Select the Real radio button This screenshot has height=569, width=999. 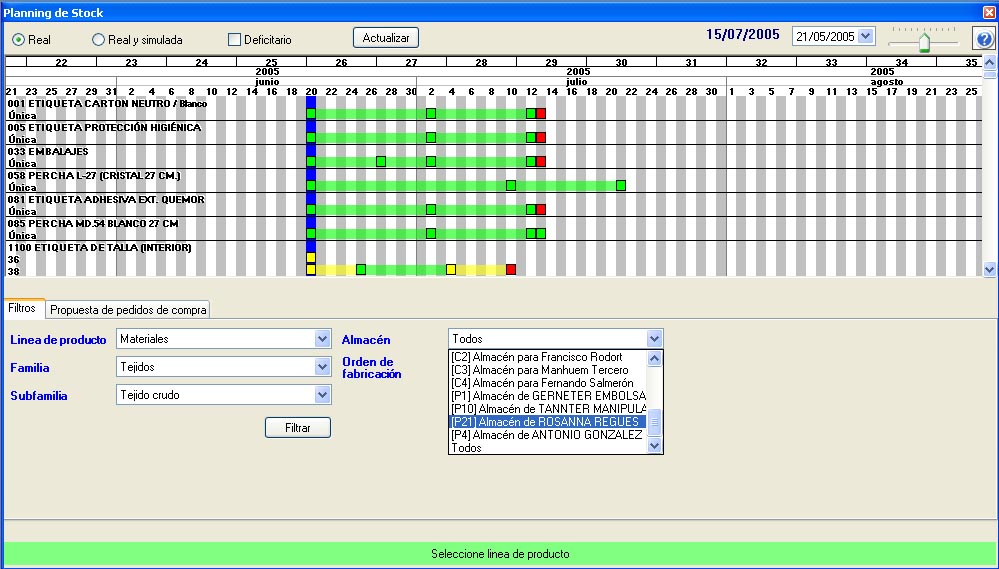pyautogui.click(x=19, y=40)
